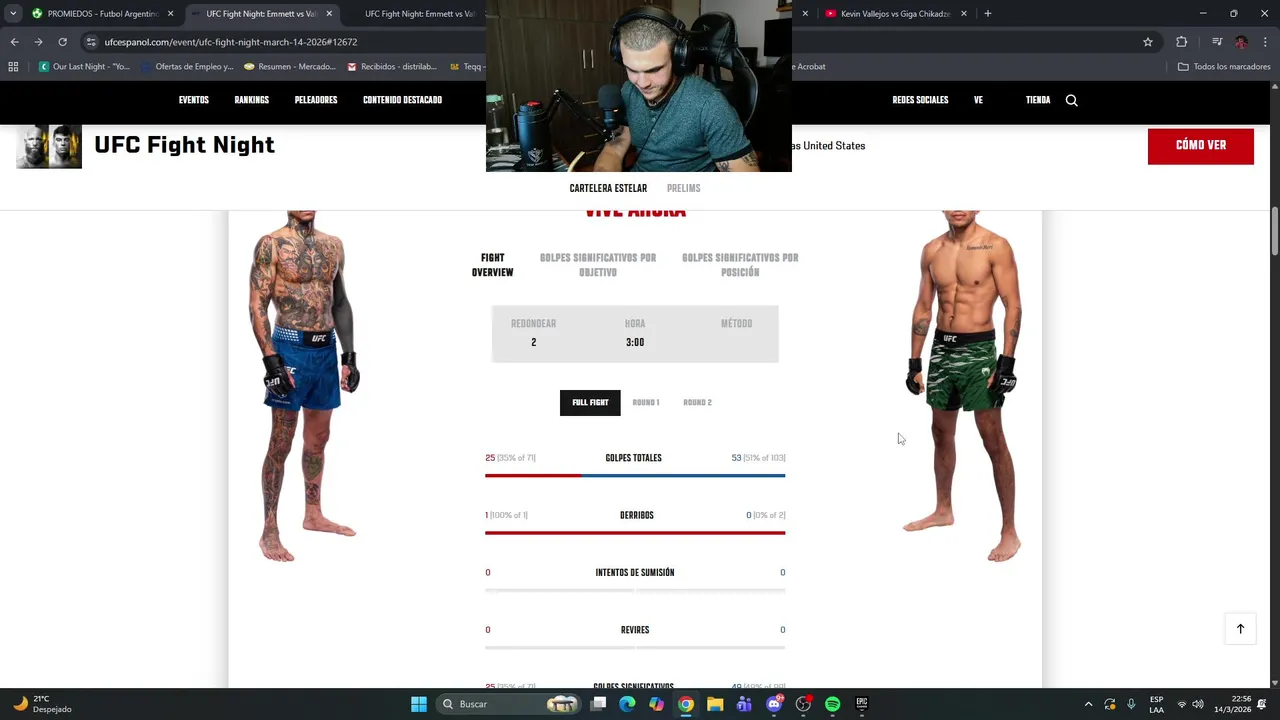Open Contenido Destacado menu
The height and width of the screenshot is (720, 1280).
pos(402,100)
